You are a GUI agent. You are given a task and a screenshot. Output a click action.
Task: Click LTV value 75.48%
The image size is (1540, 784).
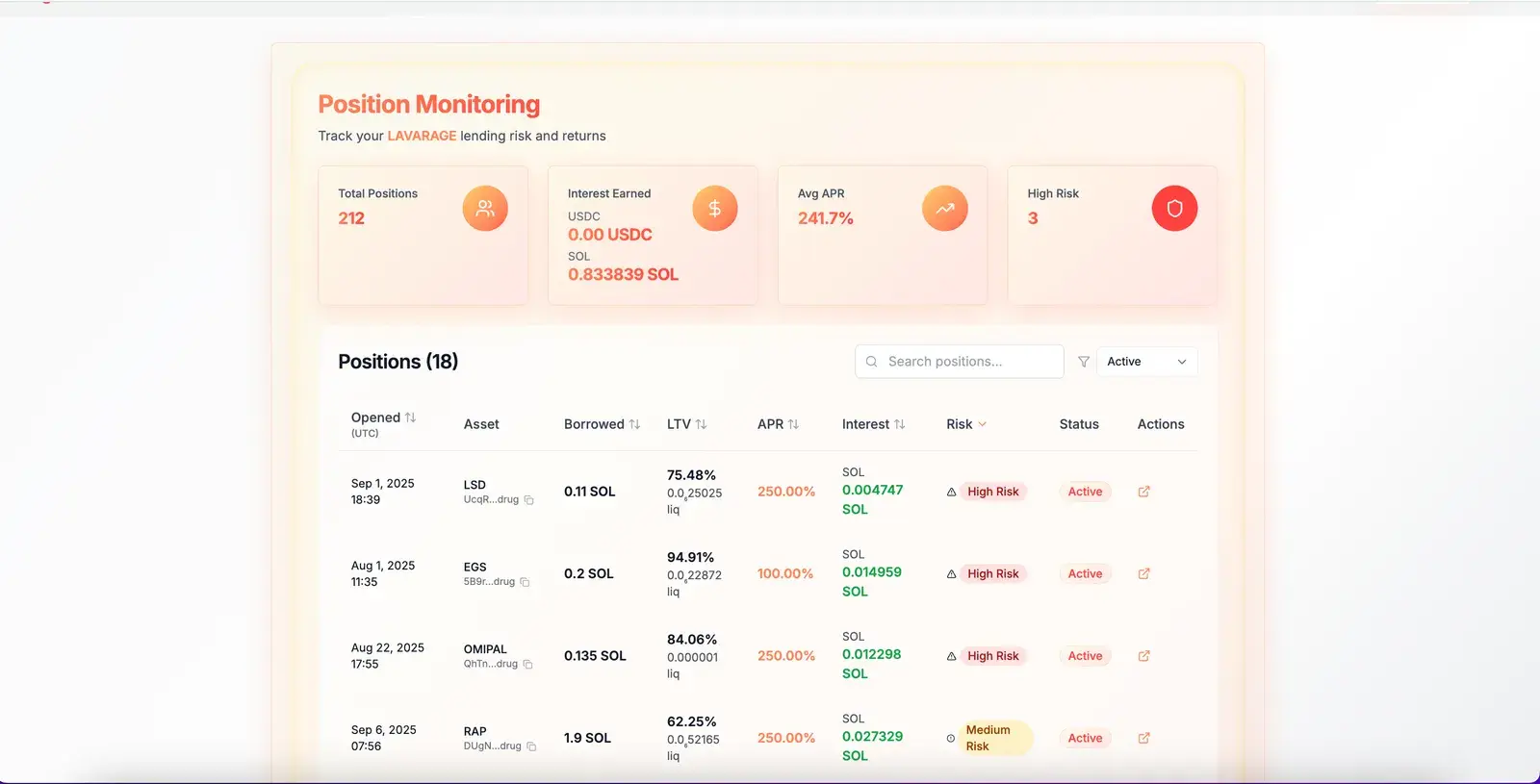click(691, 475)
